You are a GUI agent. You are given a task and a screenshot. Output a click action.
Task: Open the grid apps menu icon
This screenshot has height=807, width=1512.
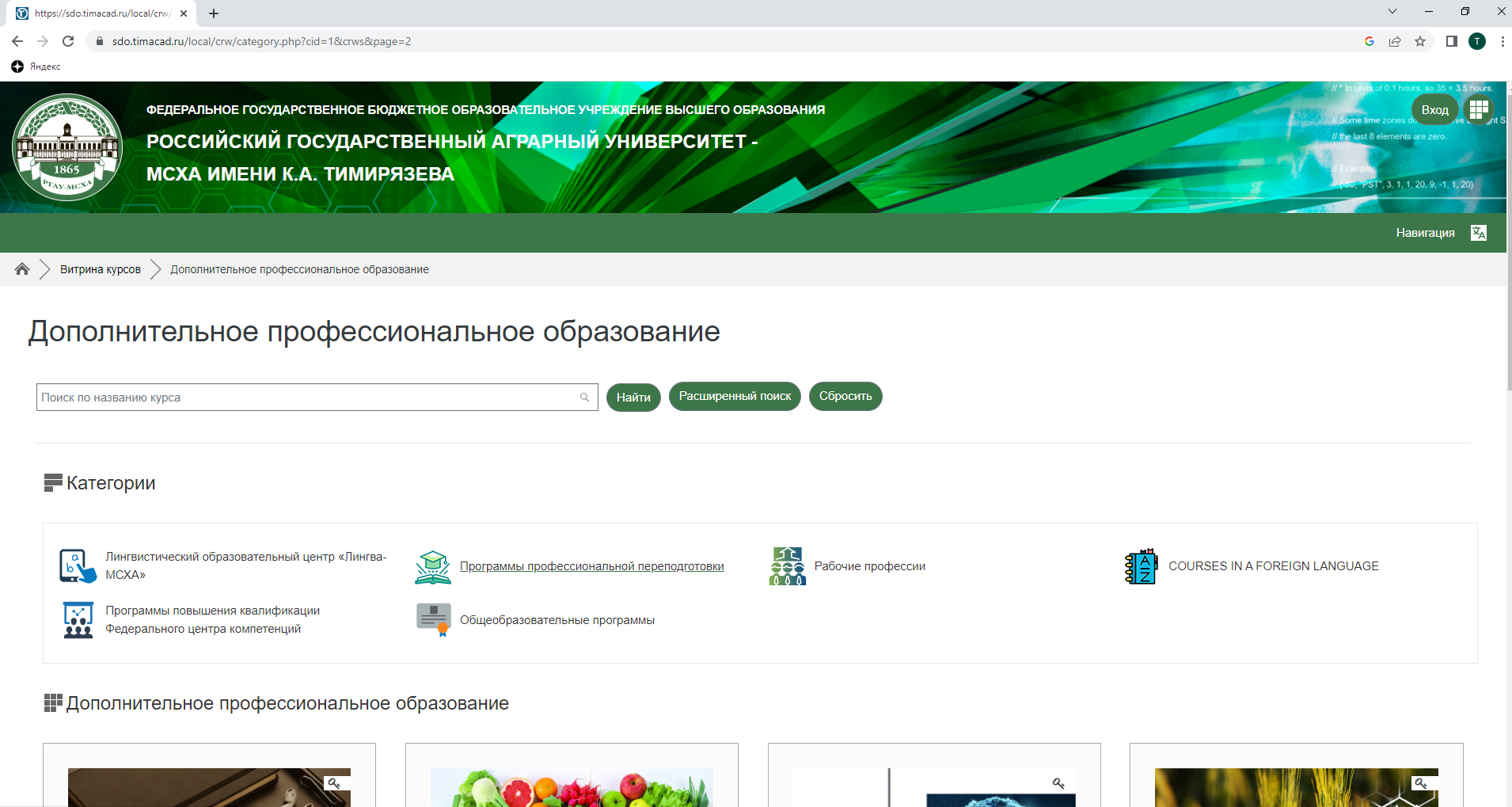coord(1478,109)
